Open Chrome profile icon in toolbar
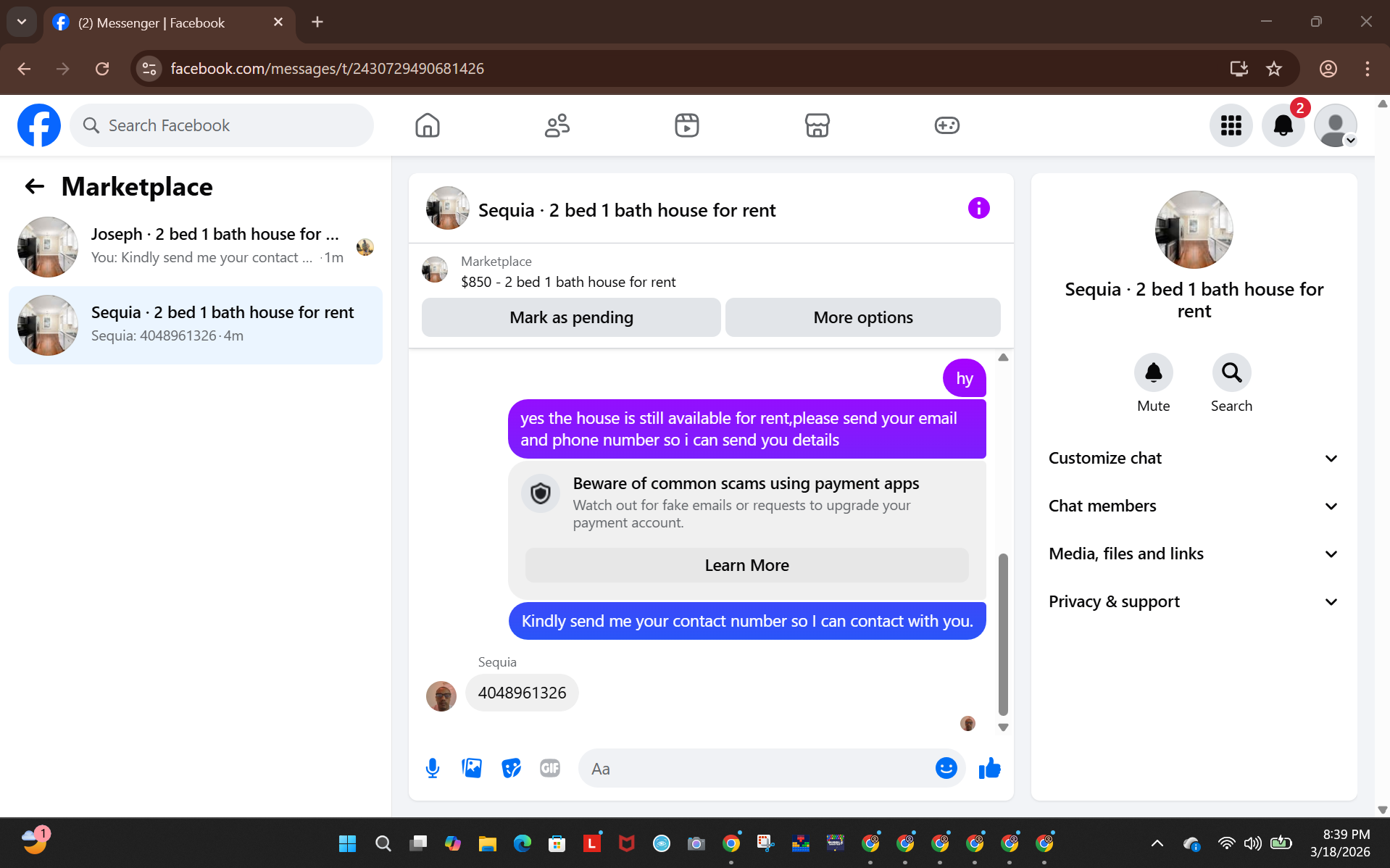 click(1328, 69)
